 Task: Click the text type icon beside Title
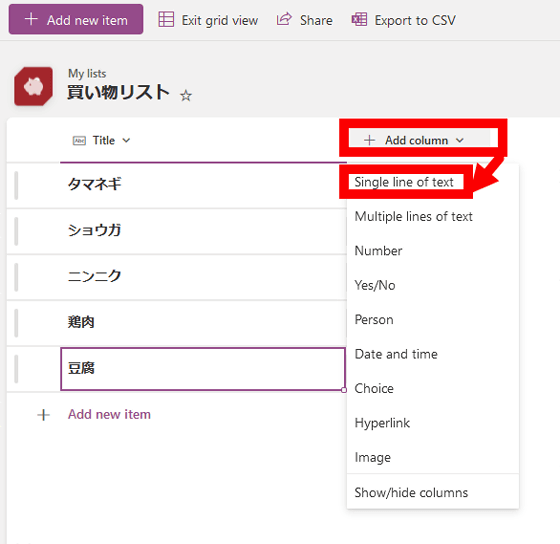pos(79,141)
